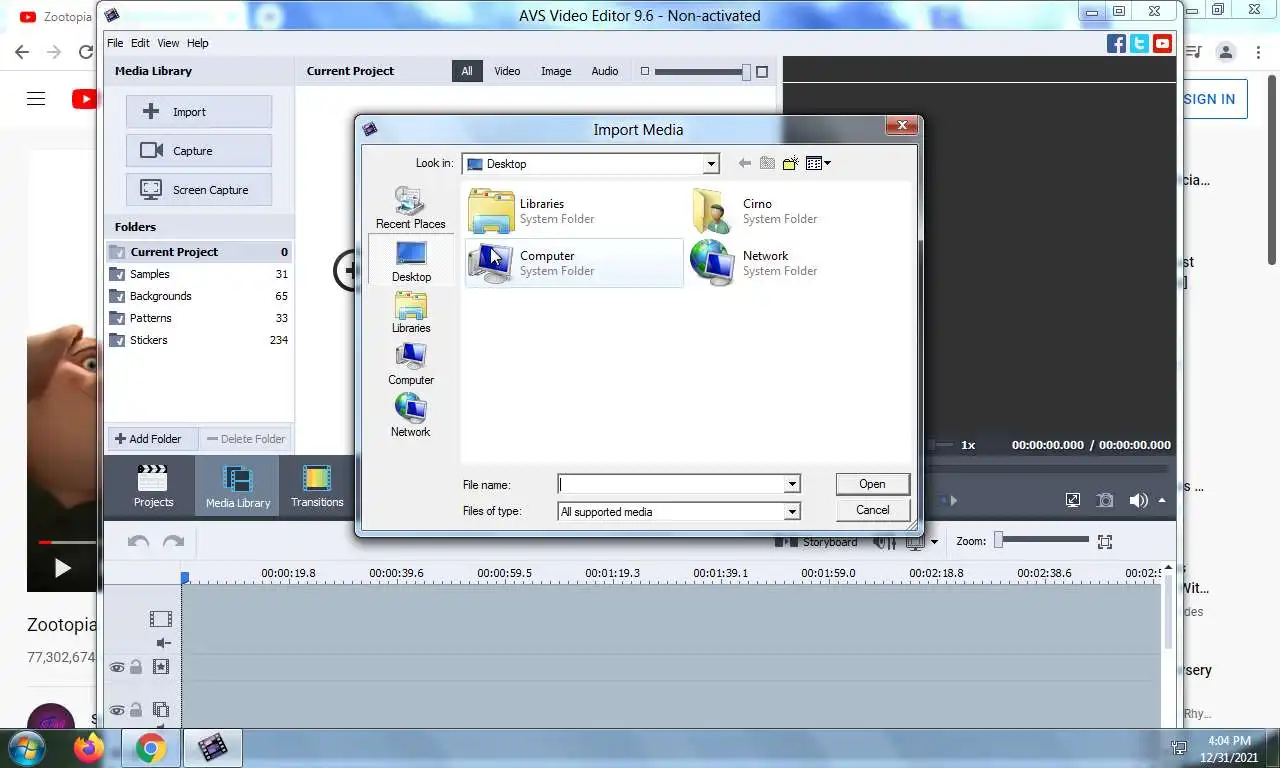
Task: Open Libraries in the dialog places sidebar
Action: coord(411,312)
